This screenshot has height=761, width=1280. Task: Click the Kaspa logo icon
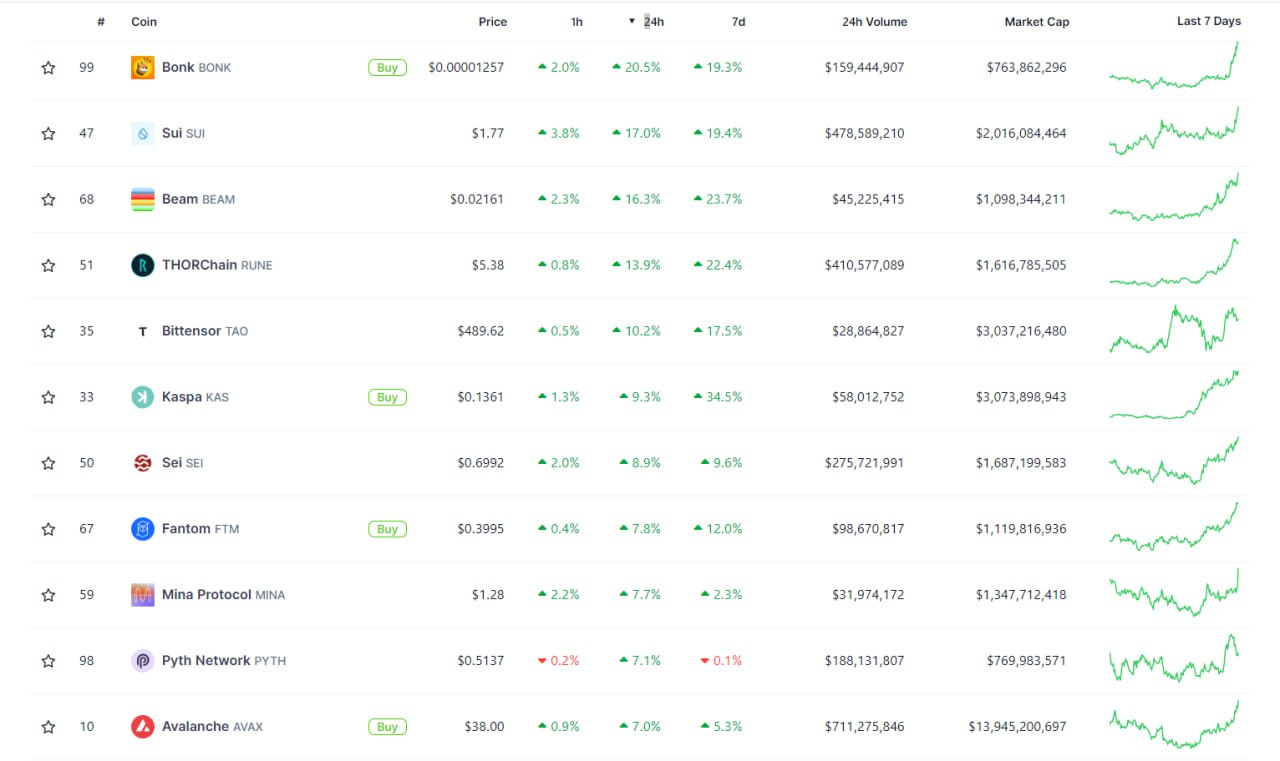point(143,397)
